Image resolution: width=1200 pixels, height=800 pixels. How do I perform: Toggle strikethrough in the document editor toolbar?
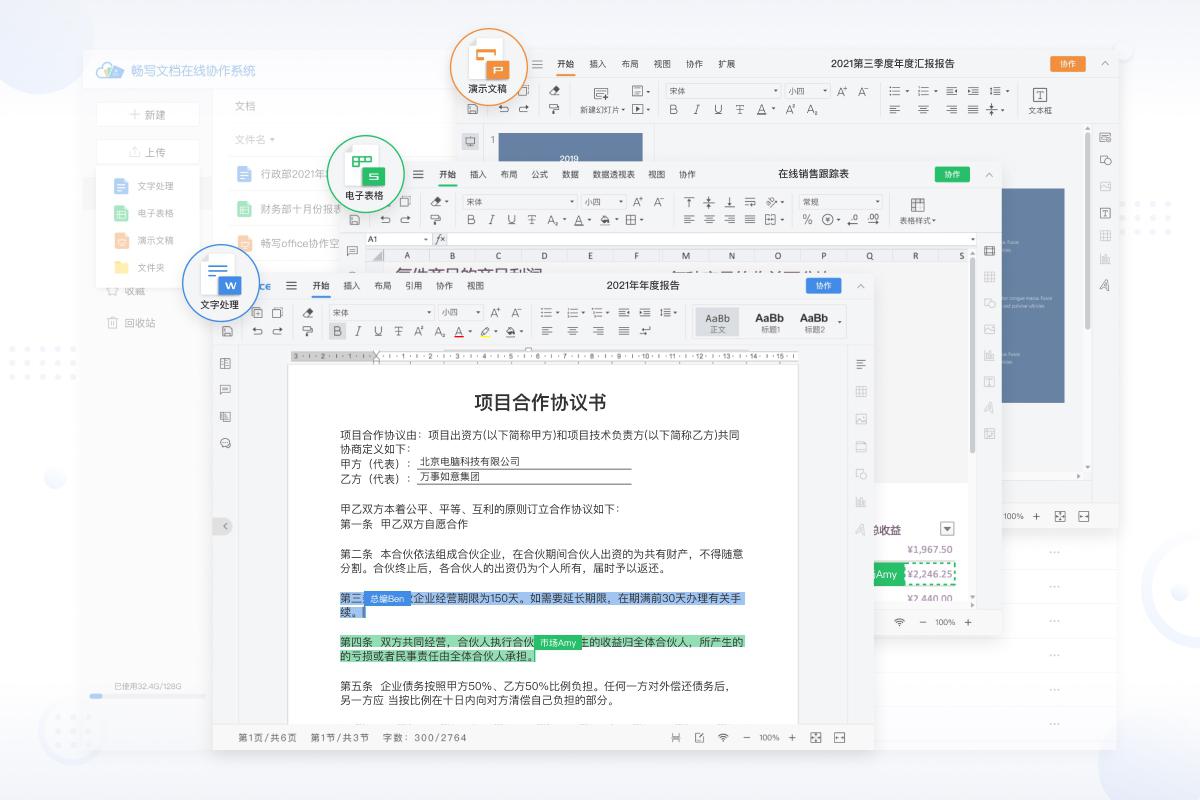coord(398,331)
